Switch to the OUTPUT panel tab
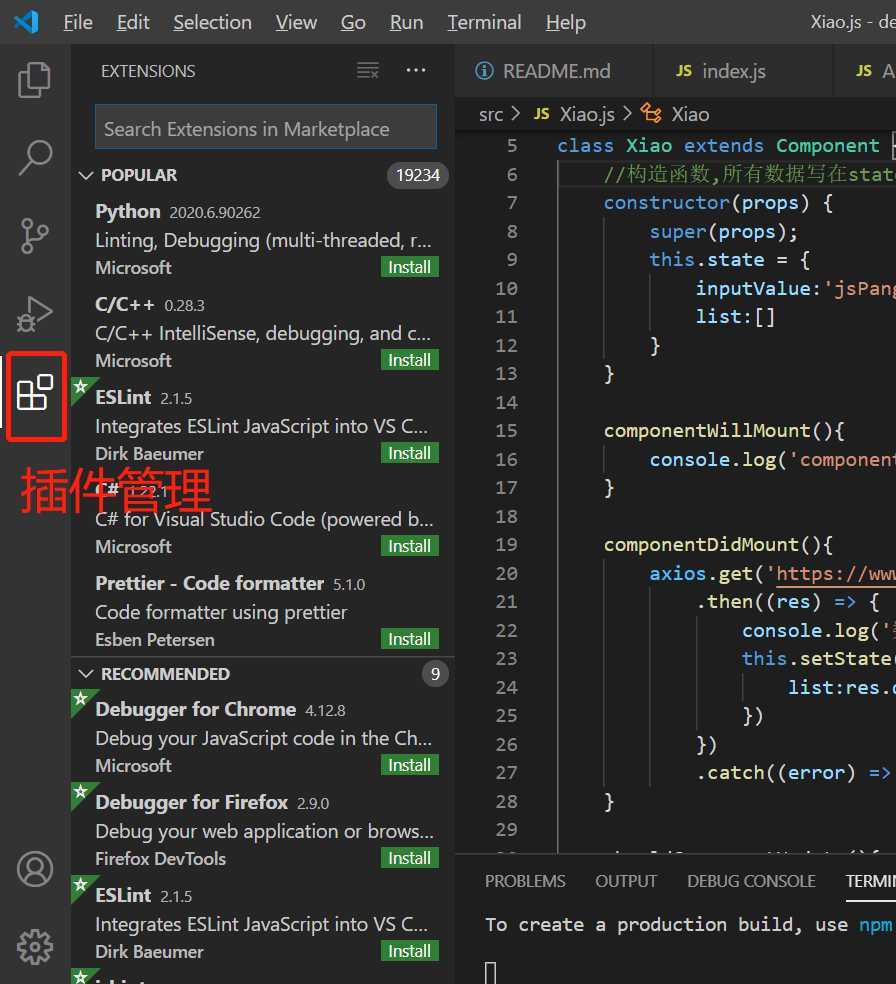Image resolution: width=896 pixels, height=984 pixels. point(626,881)
